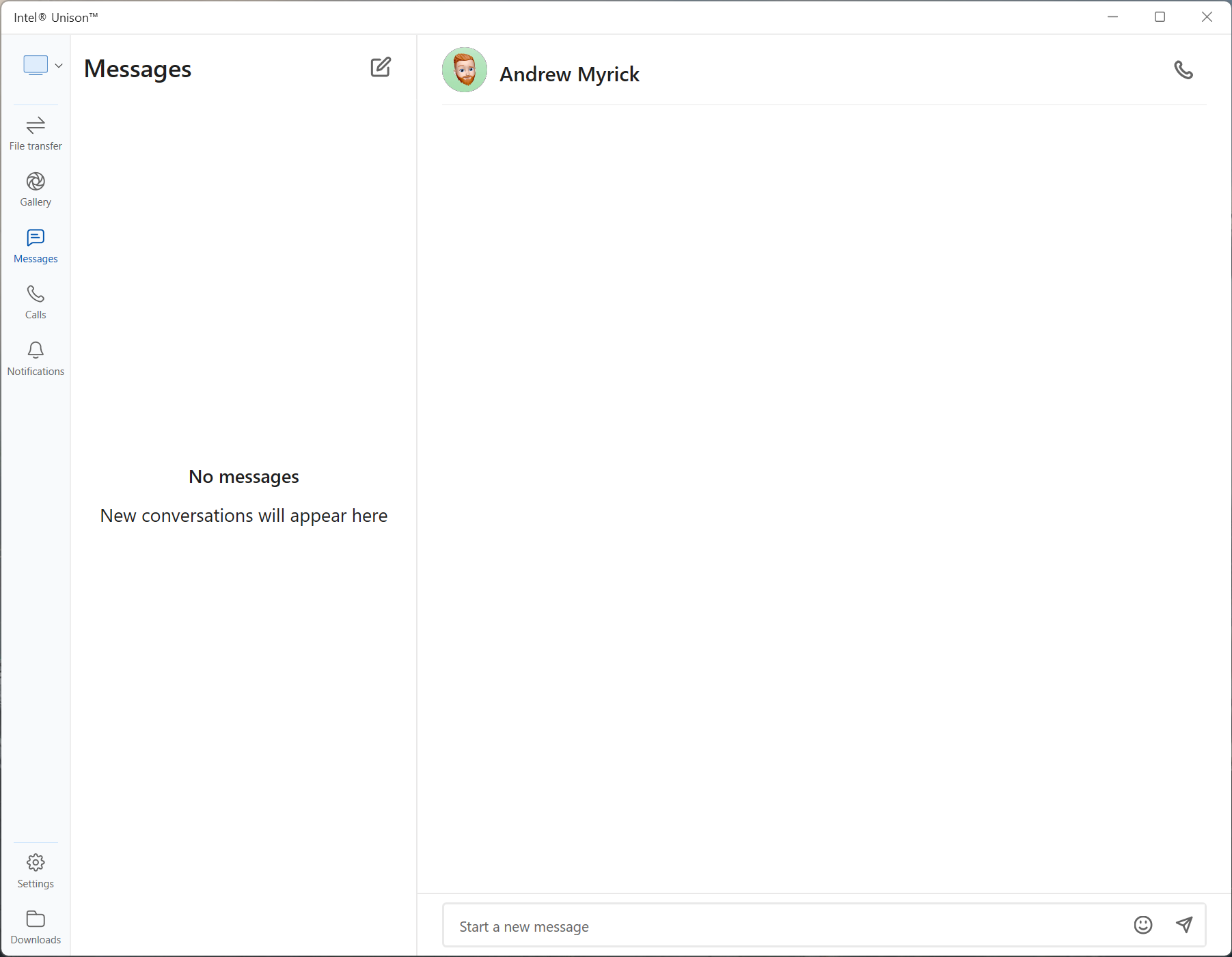Minimize the Intel Unison window
This screenshot has width=1232, height=957.
point(1112,17)
